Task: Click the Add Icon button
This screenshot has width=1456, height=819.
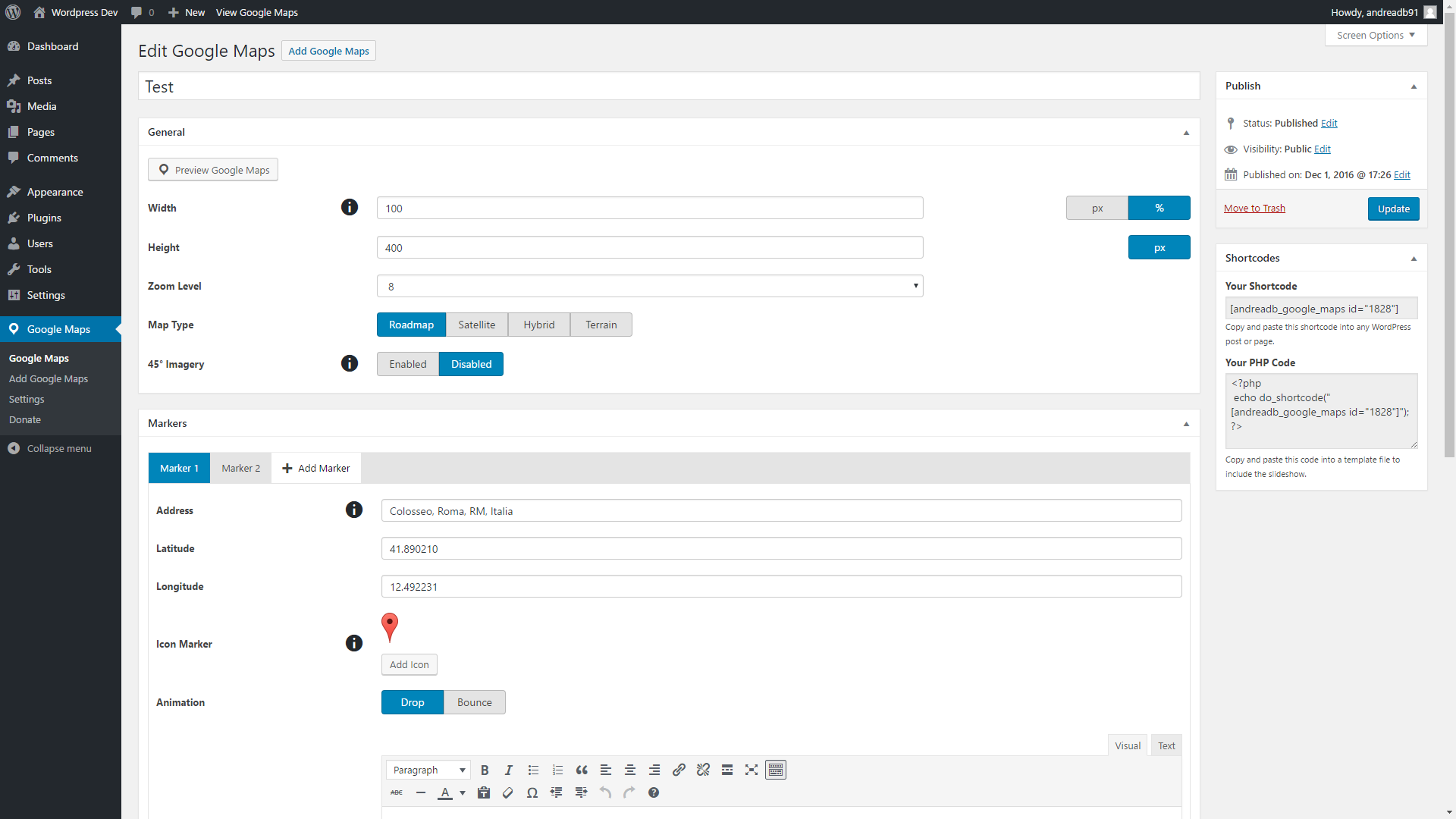Action: 409,664
